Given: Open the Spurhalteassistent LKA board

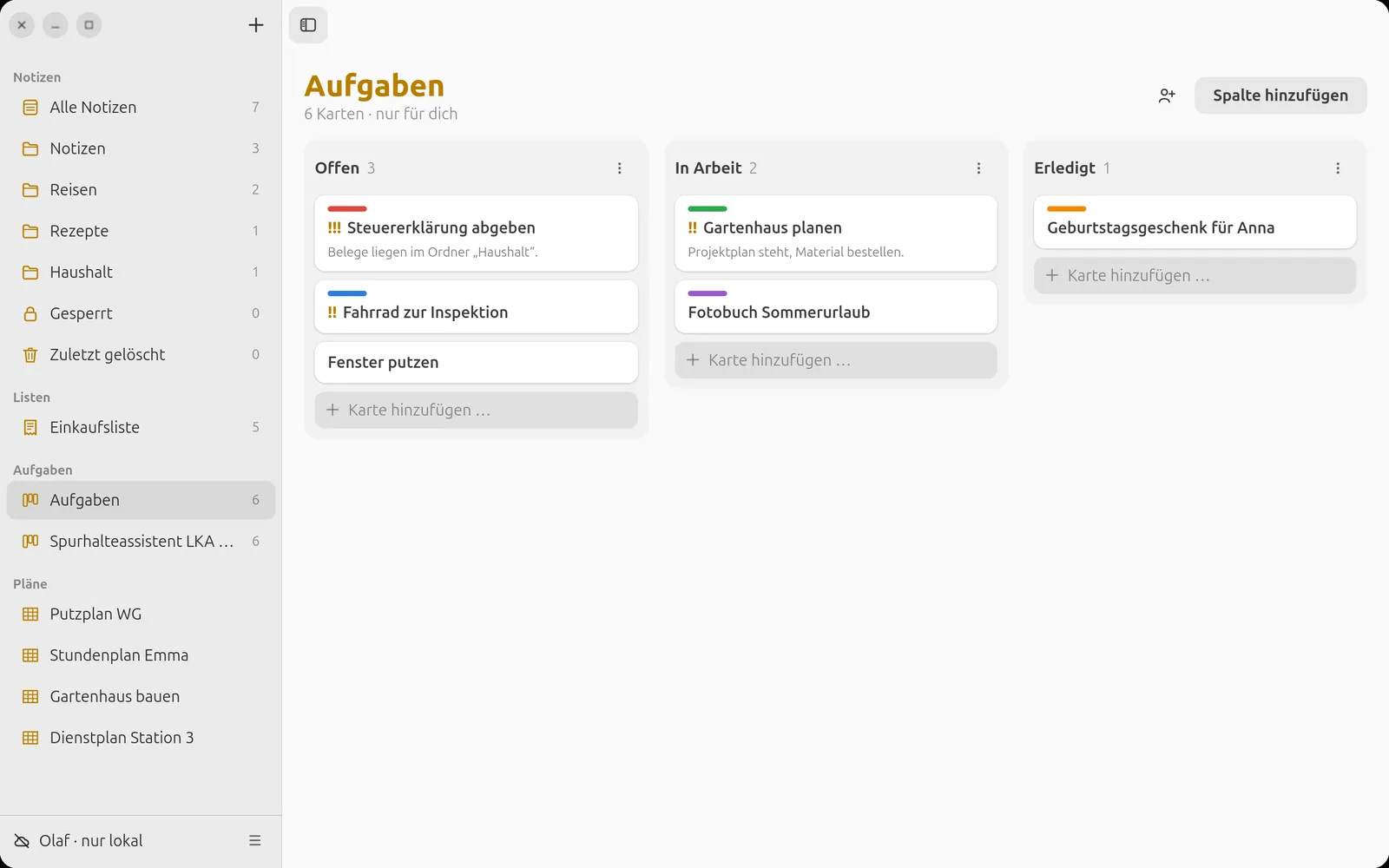Looking at the screenshot, I should 141,542.
